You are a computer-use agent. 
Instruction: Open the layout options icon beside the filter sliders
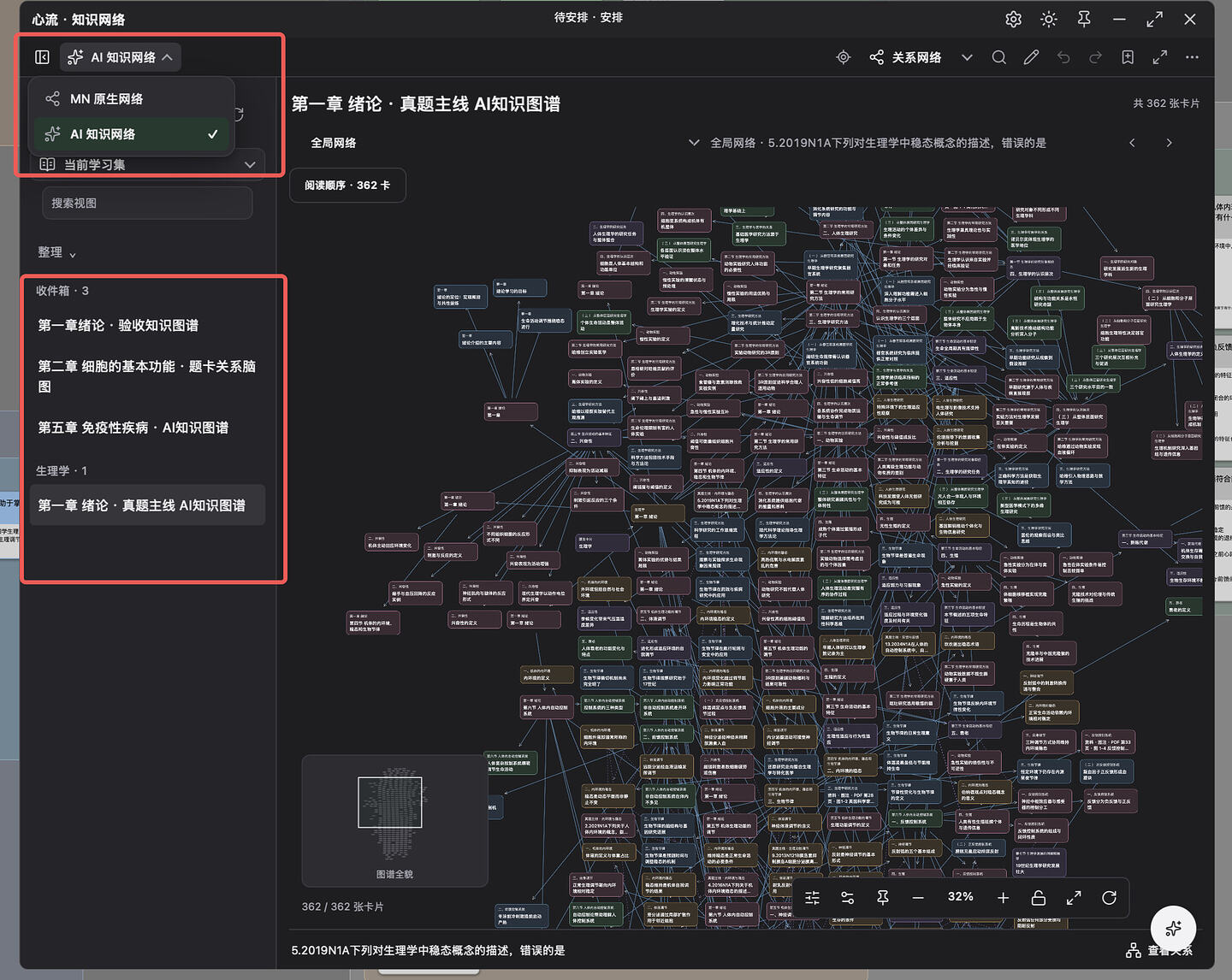coord(848,898)
